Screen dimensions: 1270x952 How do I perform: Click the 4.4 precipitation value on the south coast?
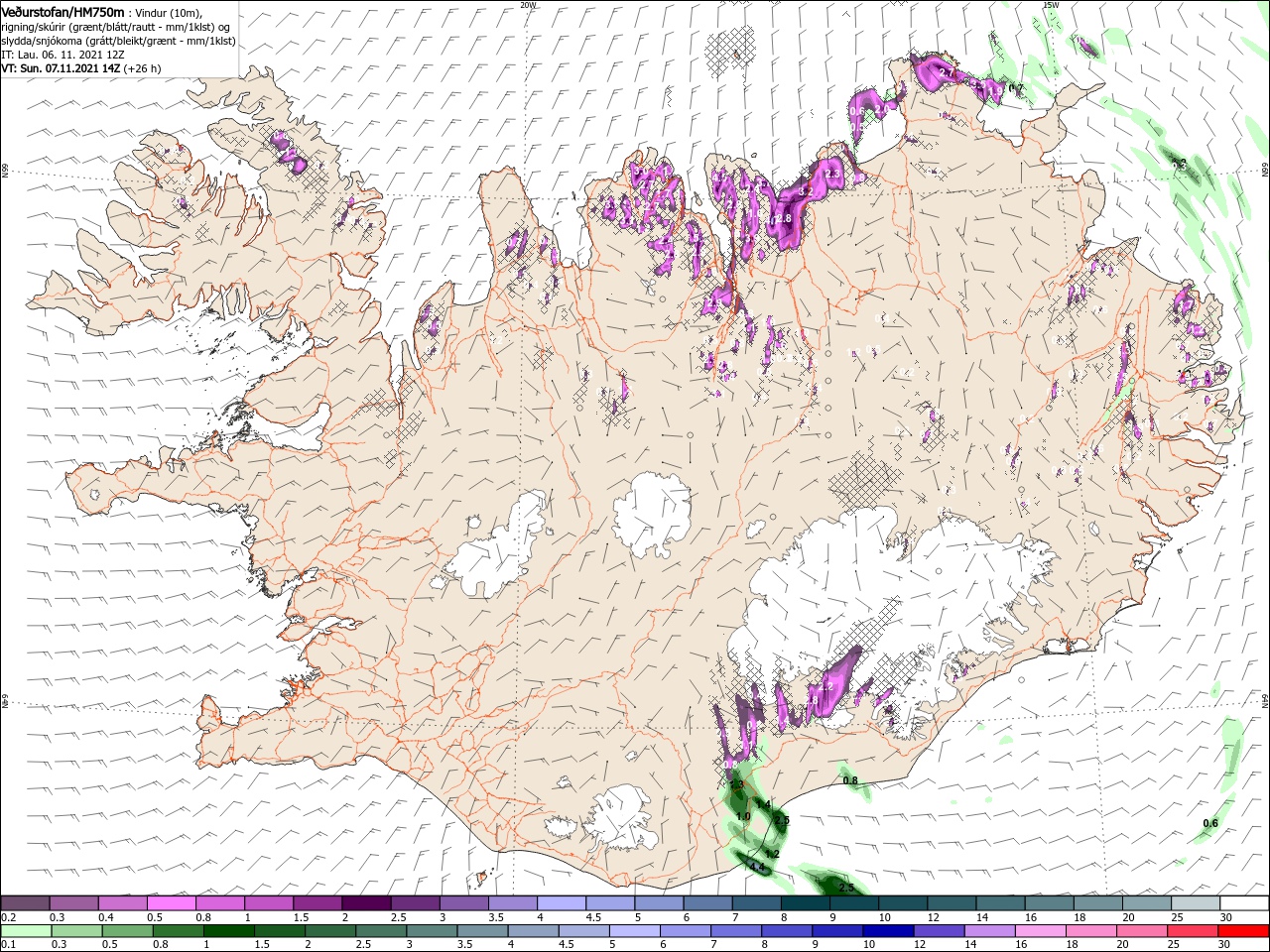click(x=757, y=868)
